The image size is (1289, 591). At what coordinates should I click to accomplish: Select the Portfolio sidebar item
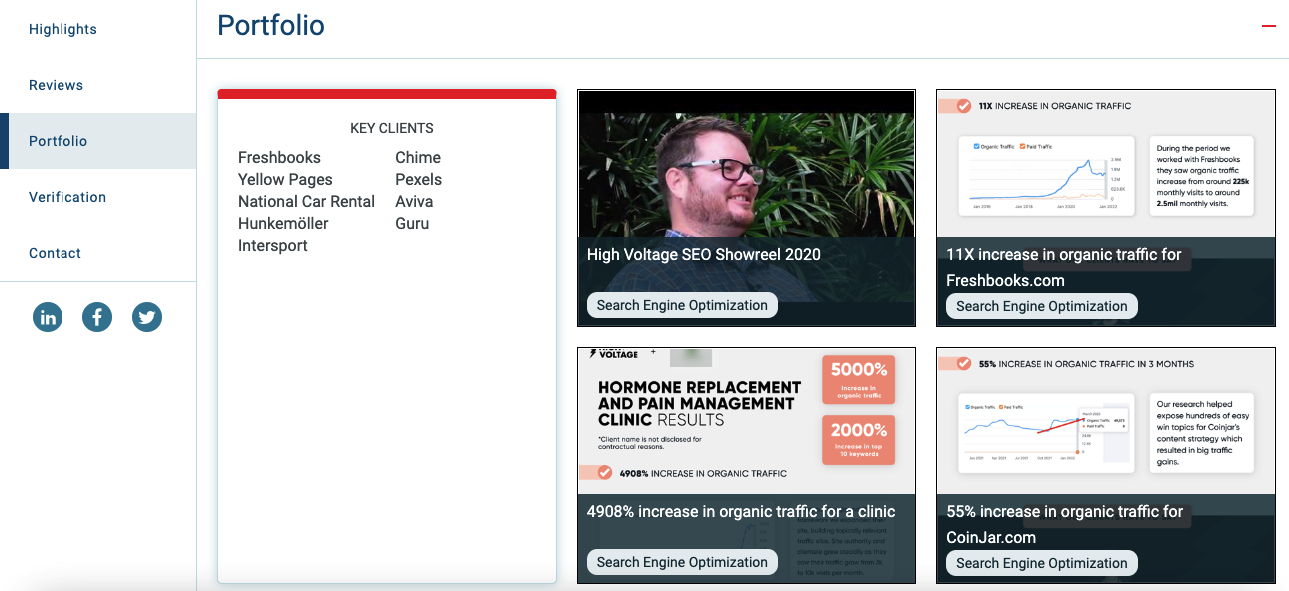point(98,141)
